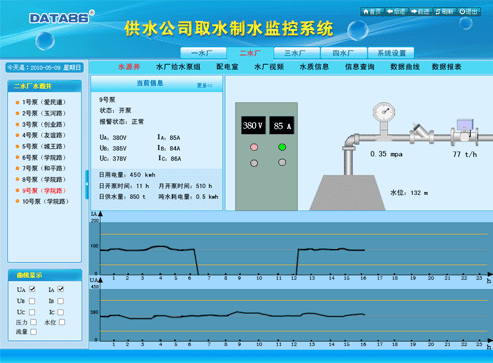Screen dimensions: 493x363
Task: Click the 380 V voltage display
Action: (253, 125)
